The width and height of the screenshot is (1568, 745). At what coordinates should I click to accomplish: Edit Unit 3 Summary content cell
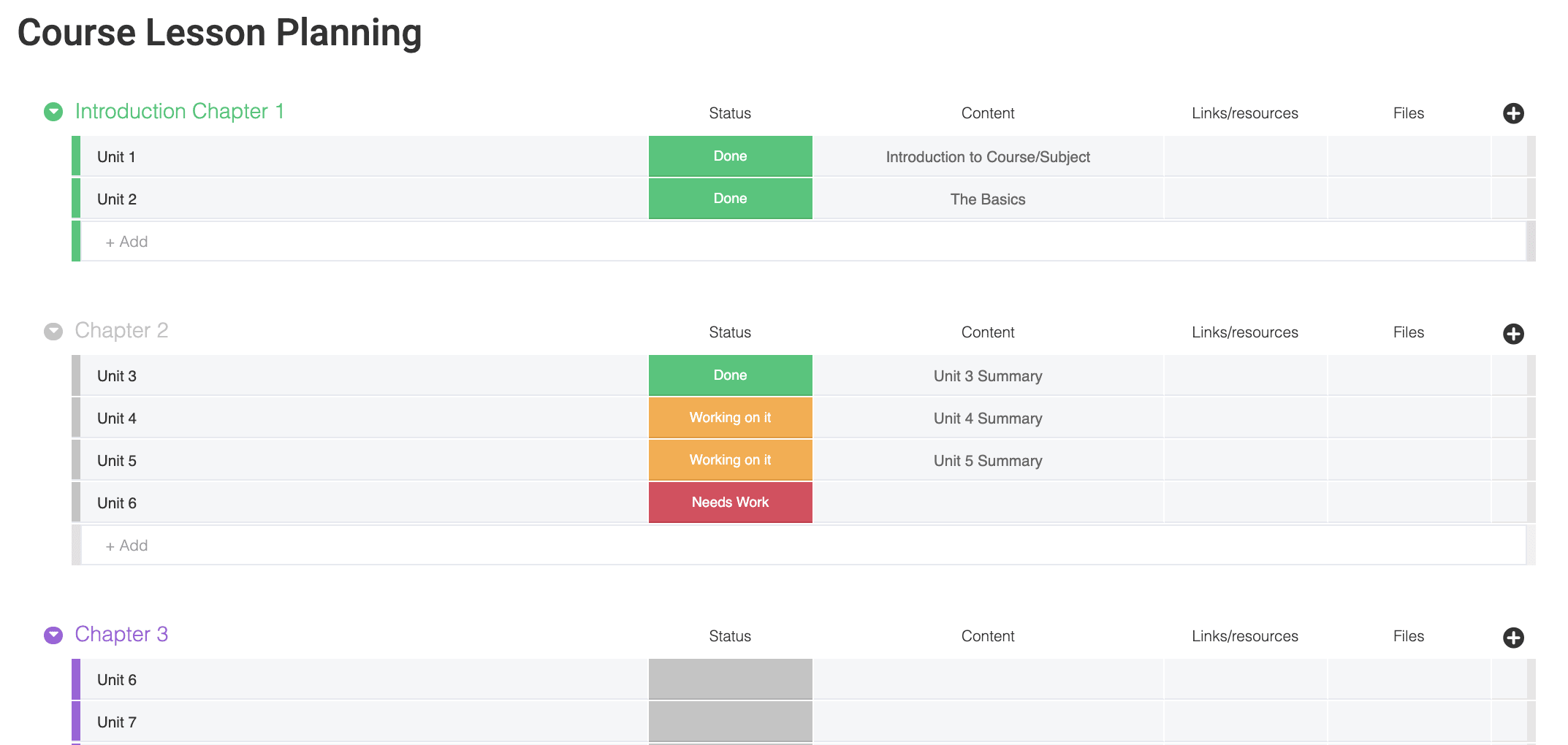tap(988, 375)
